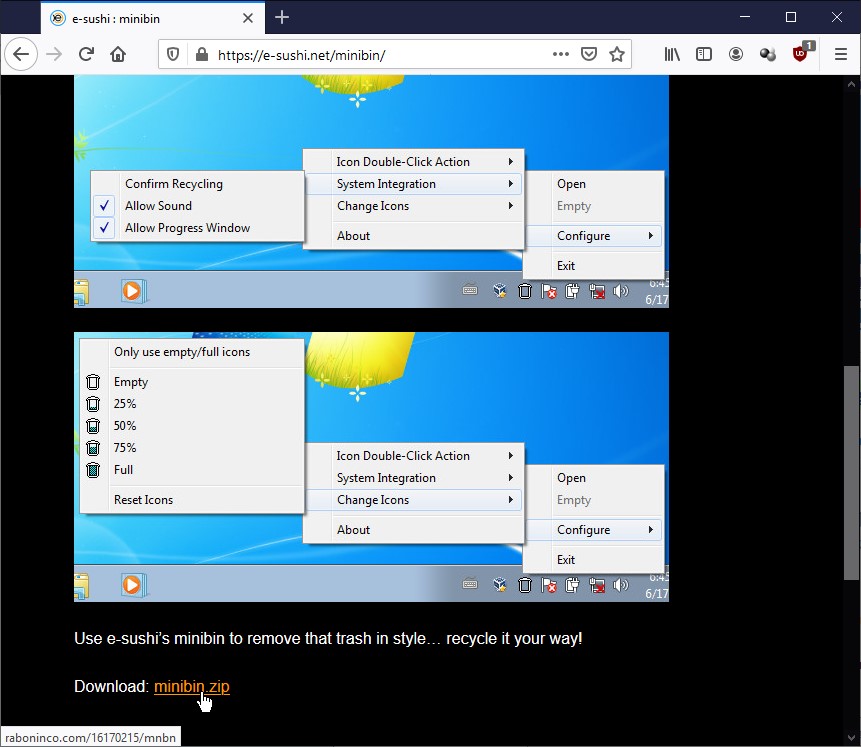
Task: Reload the minibin page
Action: click(x=86, y=54)
